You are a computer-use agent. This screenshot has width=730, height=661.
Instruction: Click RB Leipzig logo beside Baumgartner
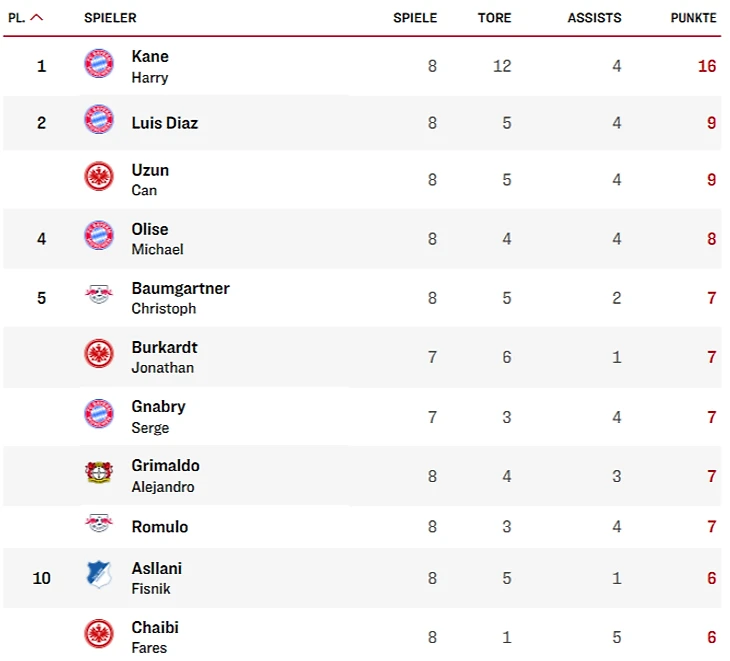click(x=99, y=295)
